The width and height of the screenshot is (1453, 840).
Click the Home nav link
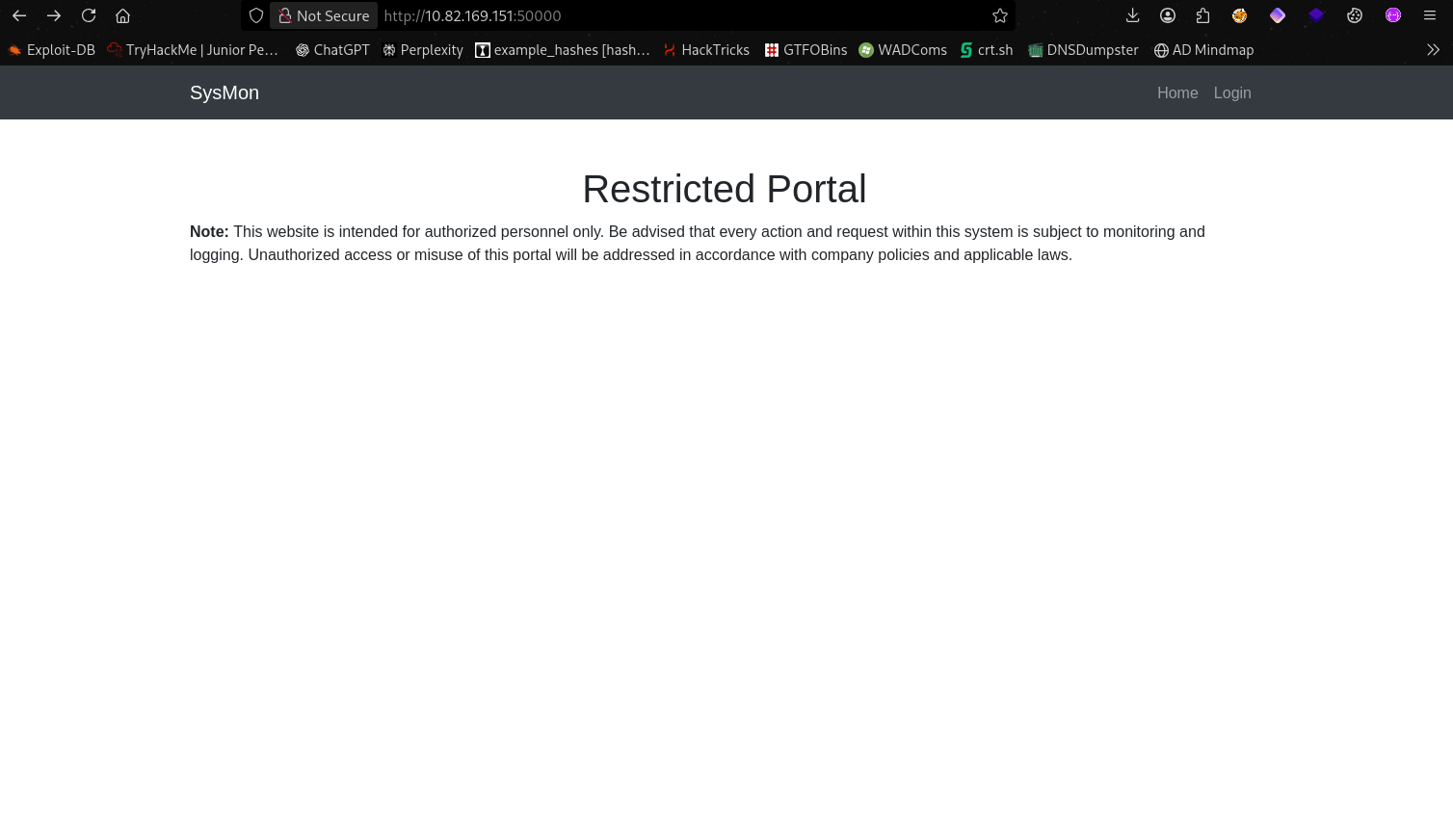(x=1177, y=92)
